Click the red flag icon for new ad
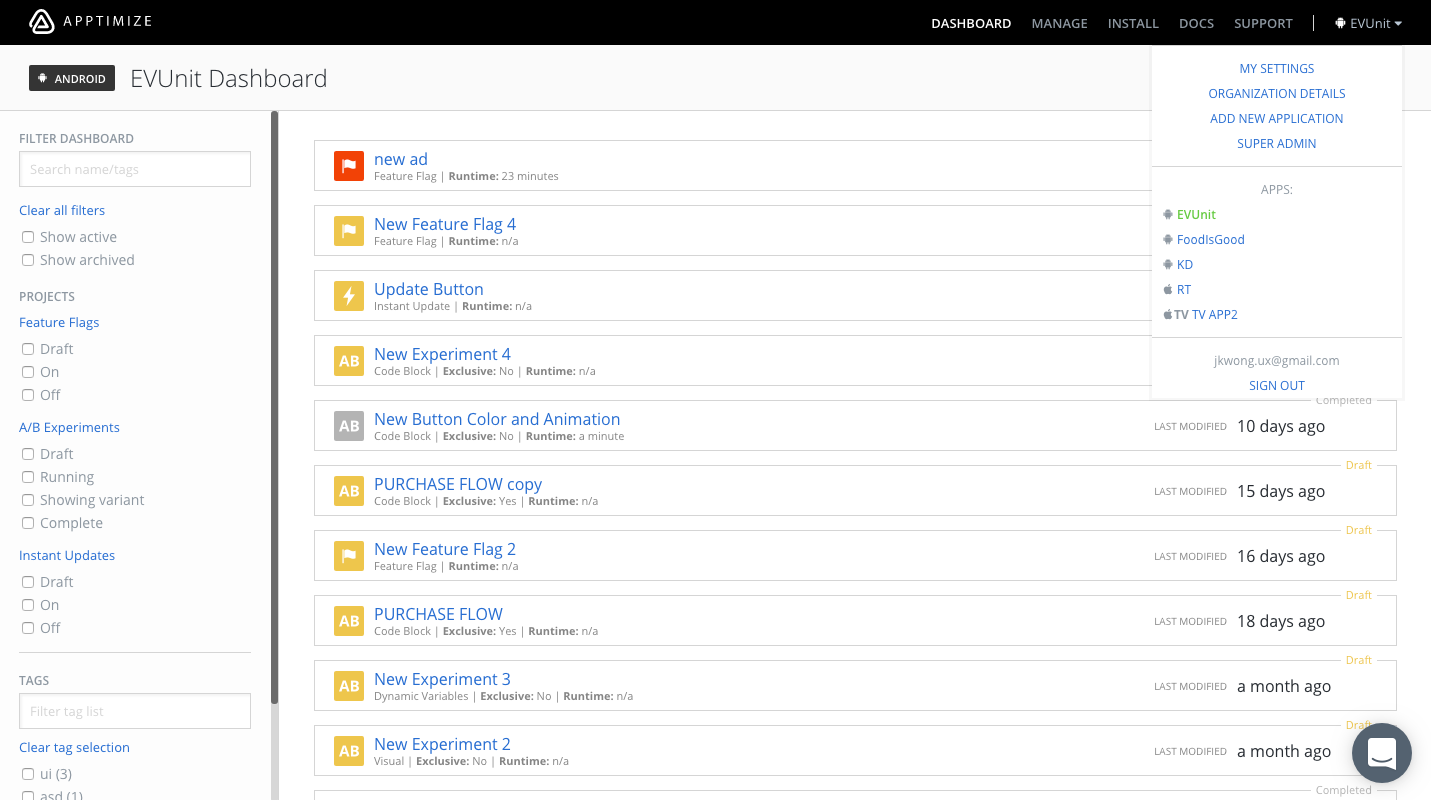The height and width of the screenshot is (800, 1431). (349, 166)
